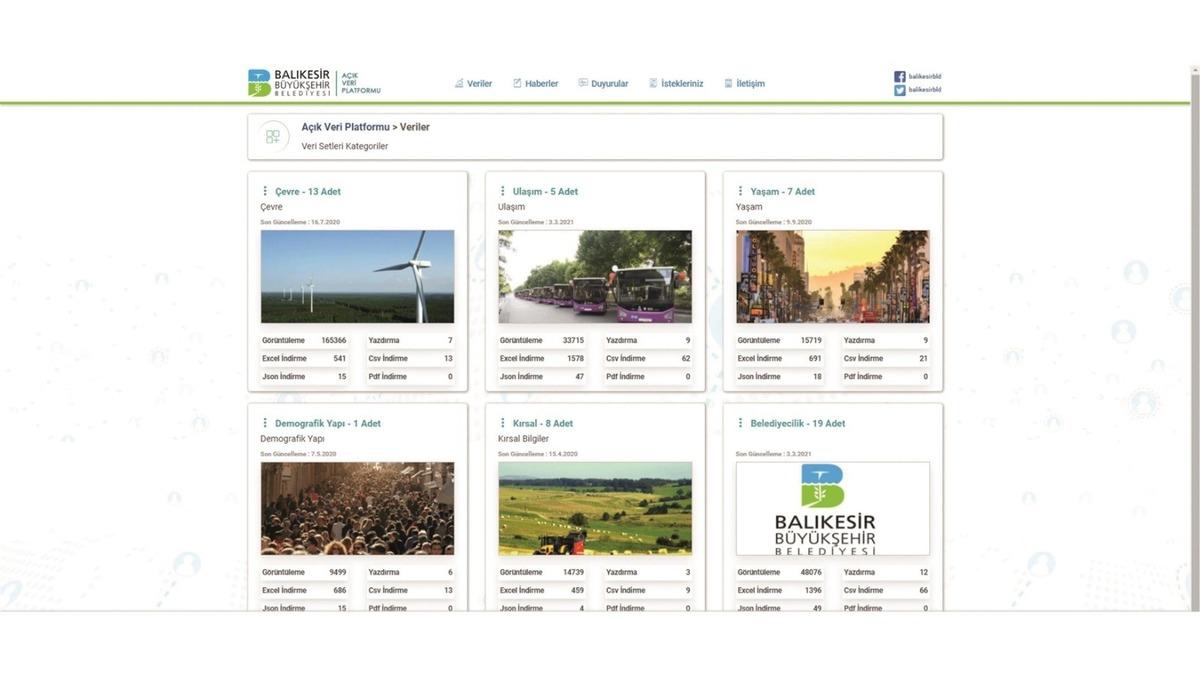Screen dimensions: 1200x675
Task: Go to the Haberler menu item
Action: 536,84
